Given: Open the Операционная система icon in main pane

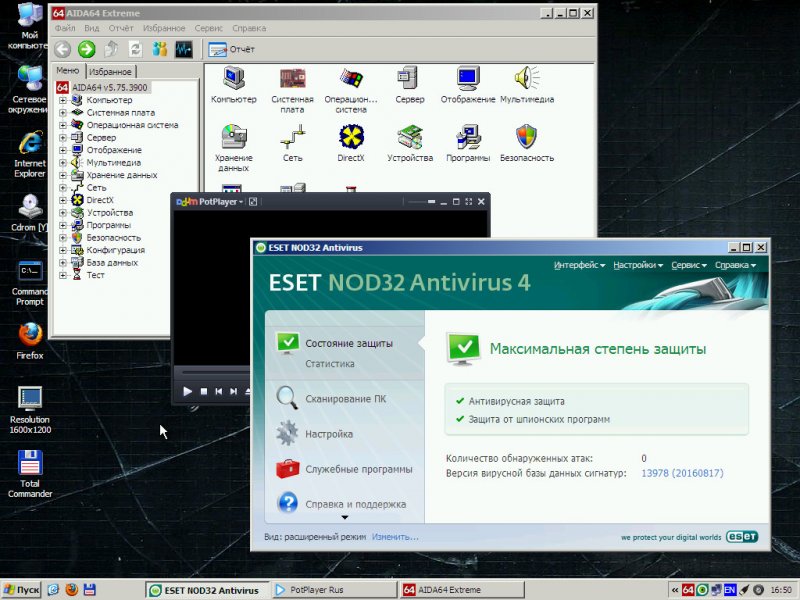Looking at the screenshot, I should (351, 90).
